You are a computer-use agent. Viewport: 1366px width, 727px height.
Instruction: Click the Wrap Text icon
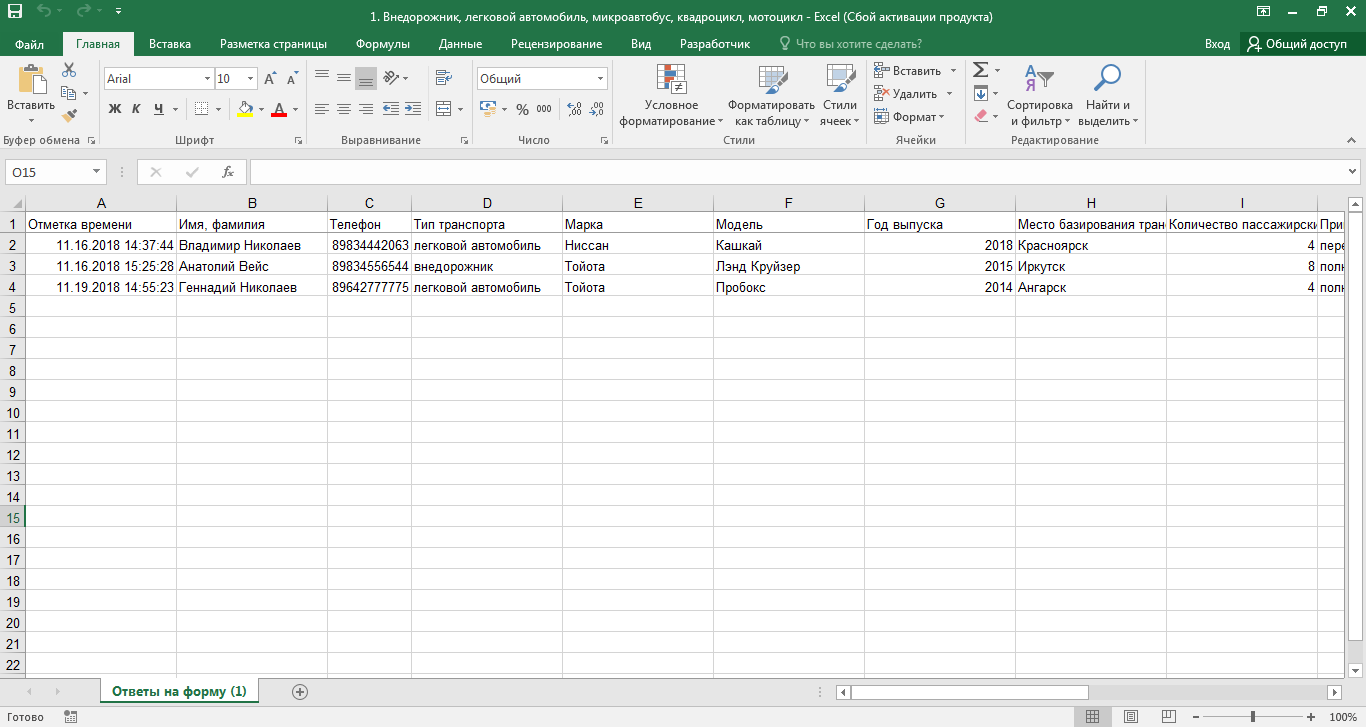[x=443, y=78]
